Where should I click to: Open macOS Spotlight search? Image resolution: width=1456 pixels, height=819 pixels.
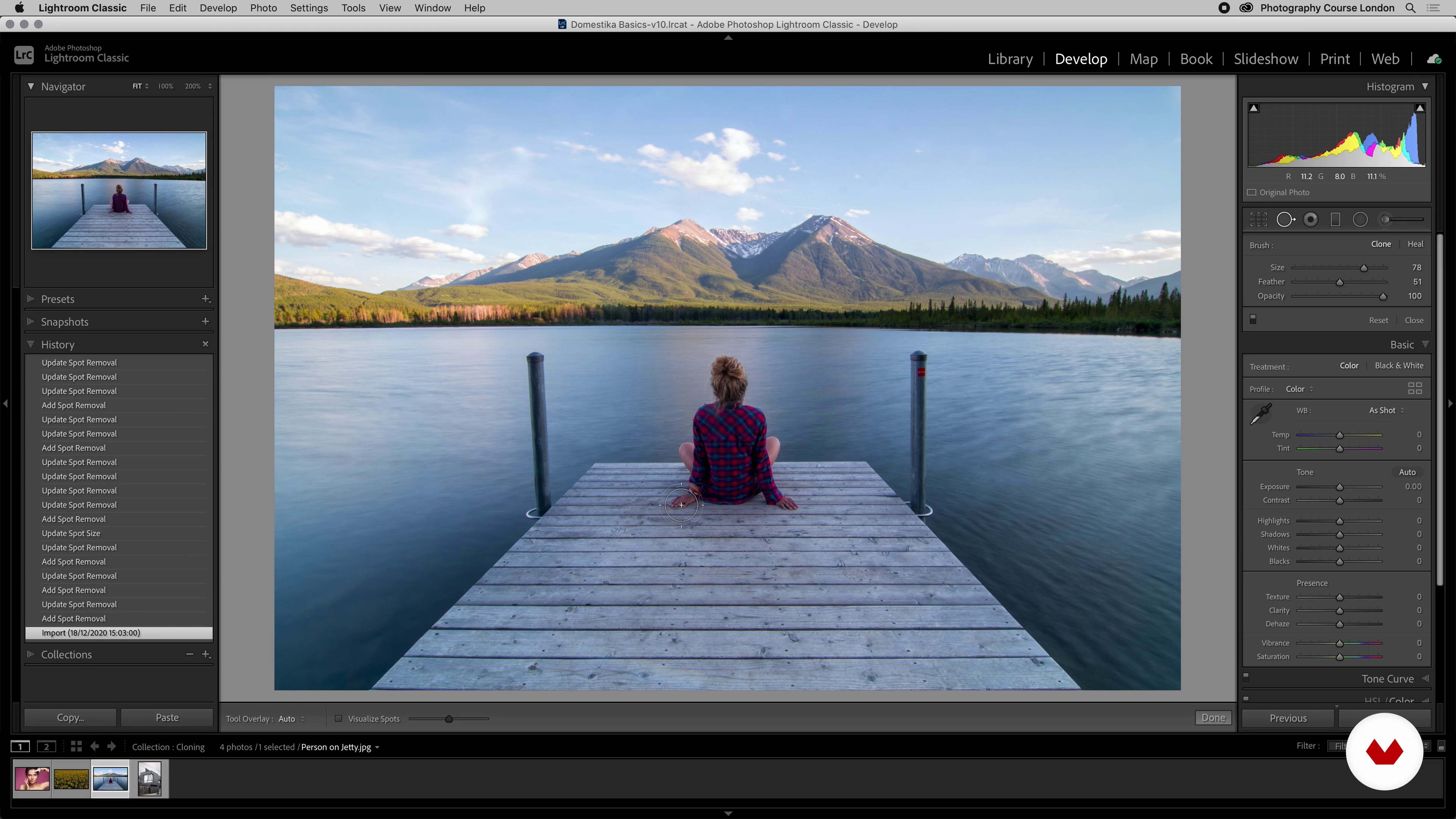(x=1410, y=8)
